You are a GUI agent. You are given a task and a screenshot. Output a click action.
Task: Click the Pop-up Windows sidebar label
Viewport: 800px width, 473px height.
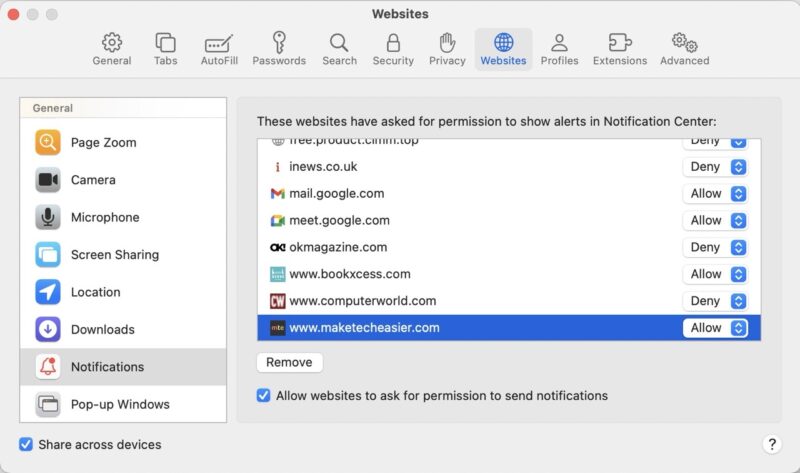120,405
